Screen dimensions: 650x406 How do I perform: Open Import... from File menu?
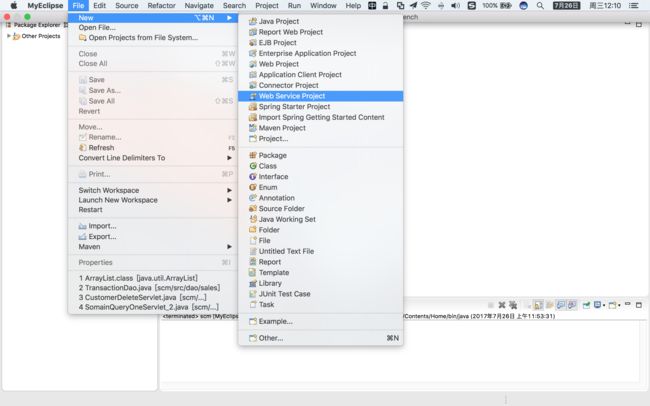[x=153, y=226]
